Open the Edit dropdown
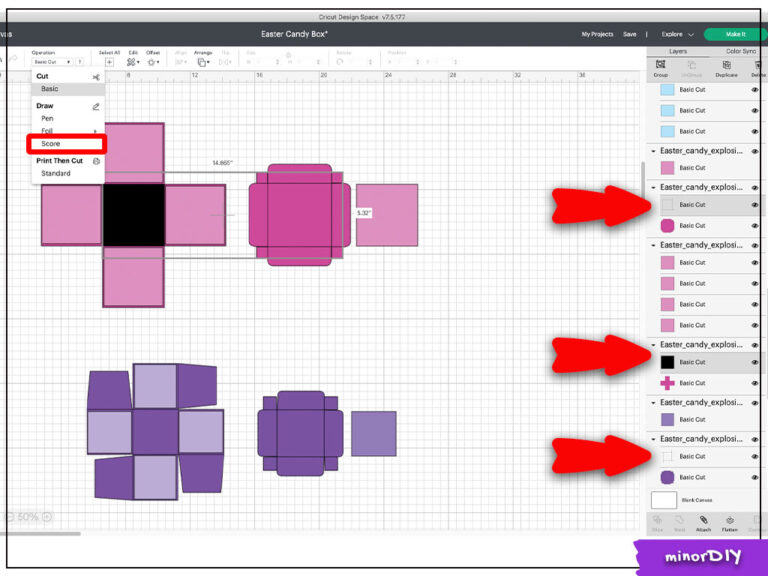This screenshot has height=576, width=768. point(133,62)
